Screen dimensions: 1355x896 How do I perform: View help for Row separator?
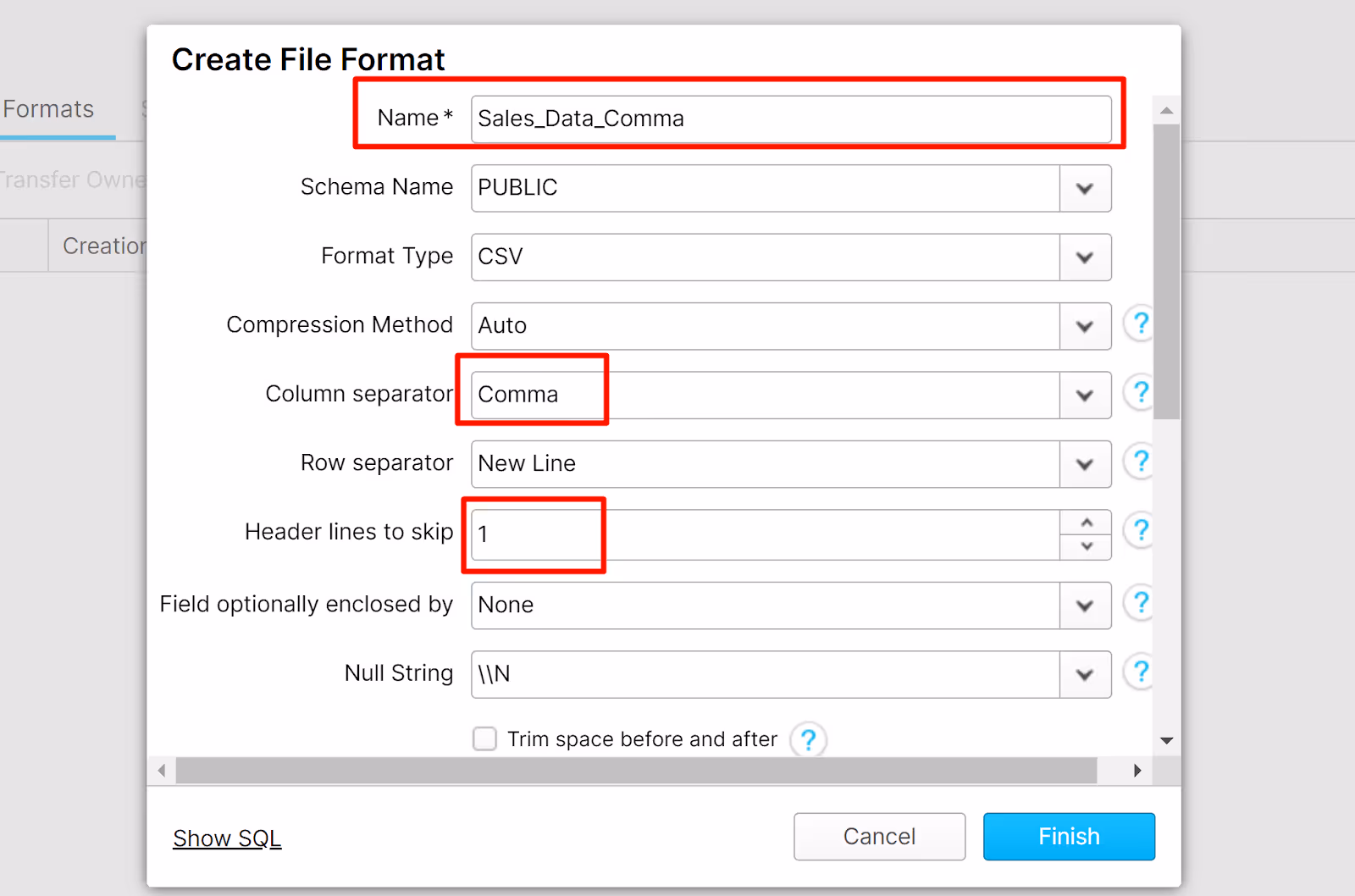click(1141, 462)
